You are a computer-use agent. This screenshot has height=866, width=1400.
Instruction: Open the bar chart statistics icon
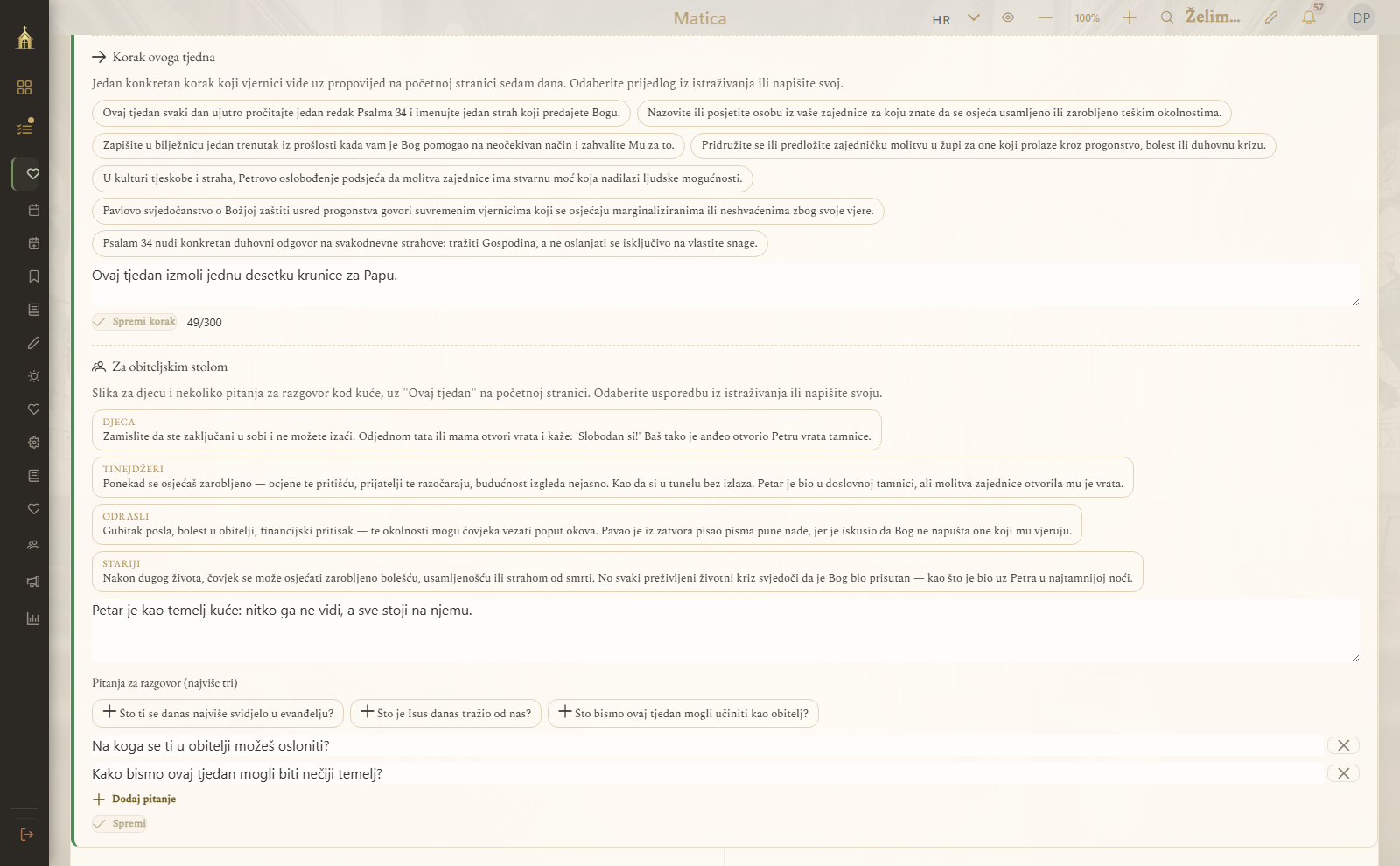tap(33, 618)
